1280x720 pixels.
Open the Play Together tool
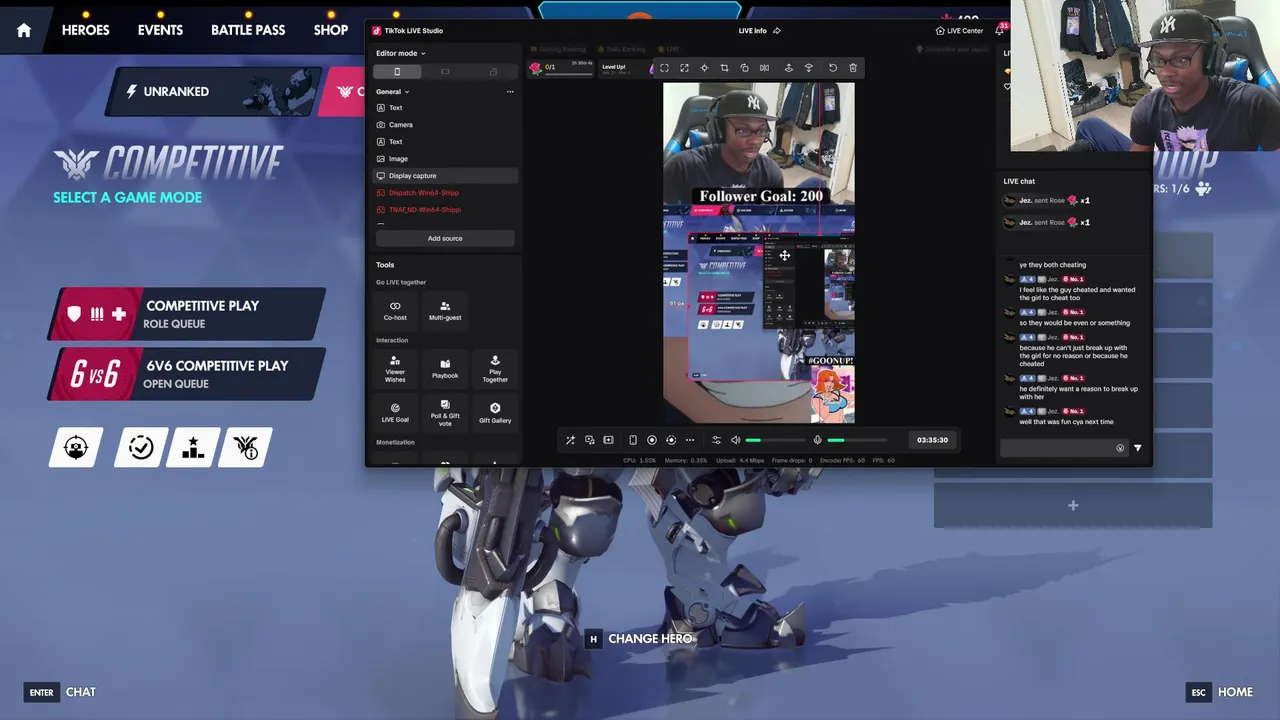pyautogui.click(x=495, y=368)
